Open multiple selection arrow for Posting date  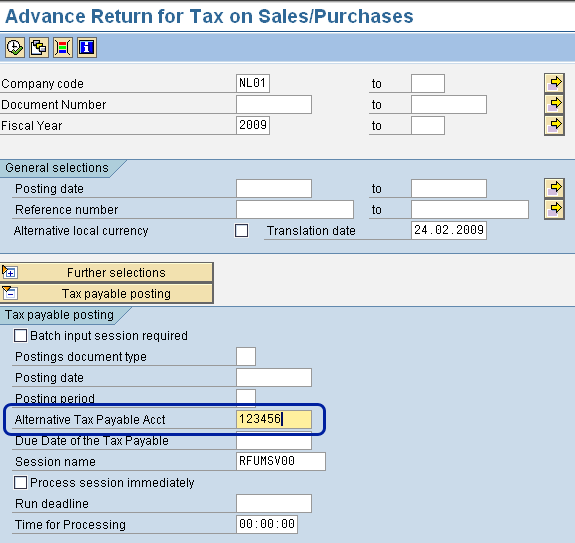[554, 188]
